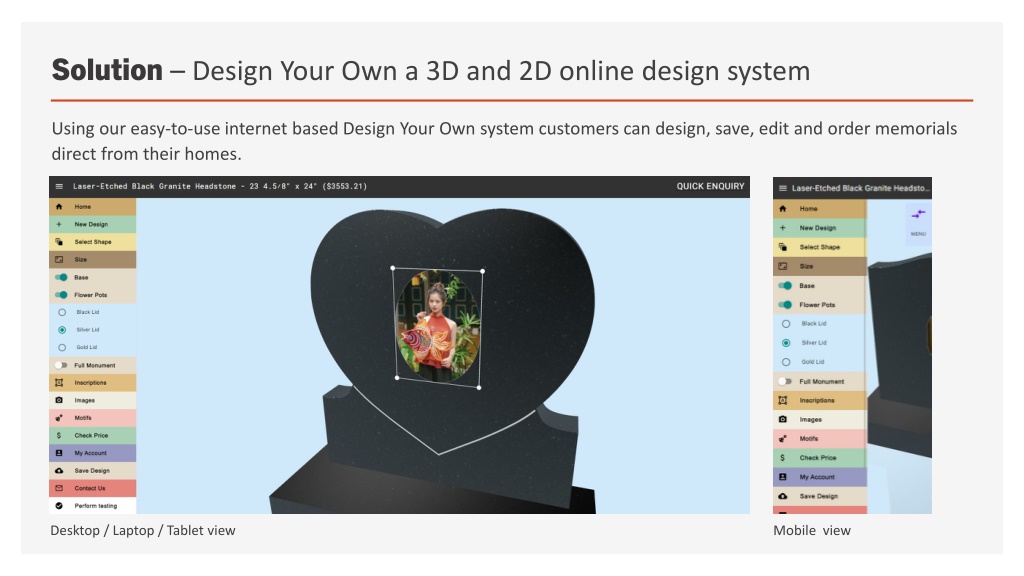The height and width of the screenshot is (576, 1024).
Task: Click the New Design plus icon in desktop sidebar
Action: point(59,224)
